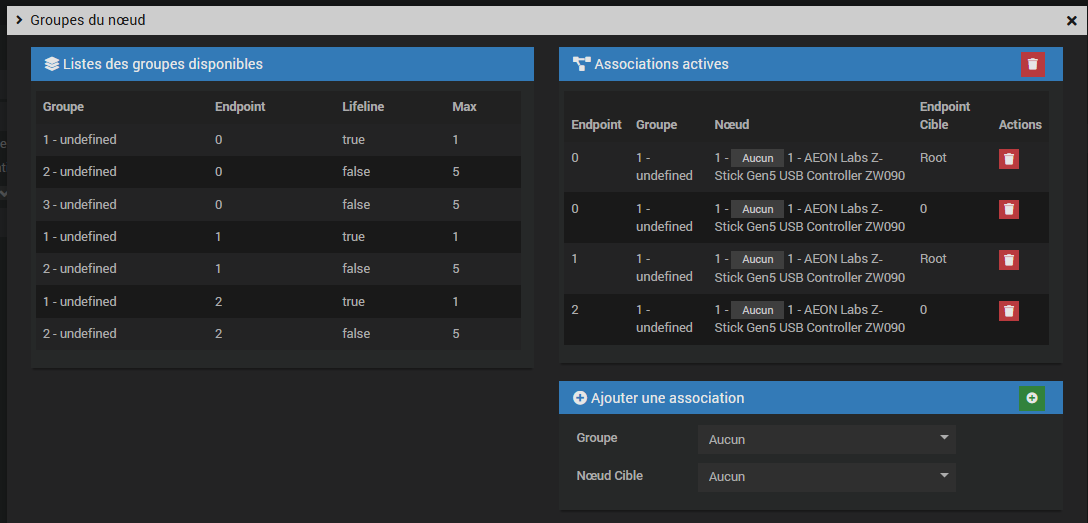Delete the endpoint 0 association with cible 0
Viewport: 1088px width, 523px height.
point(1009,209)
